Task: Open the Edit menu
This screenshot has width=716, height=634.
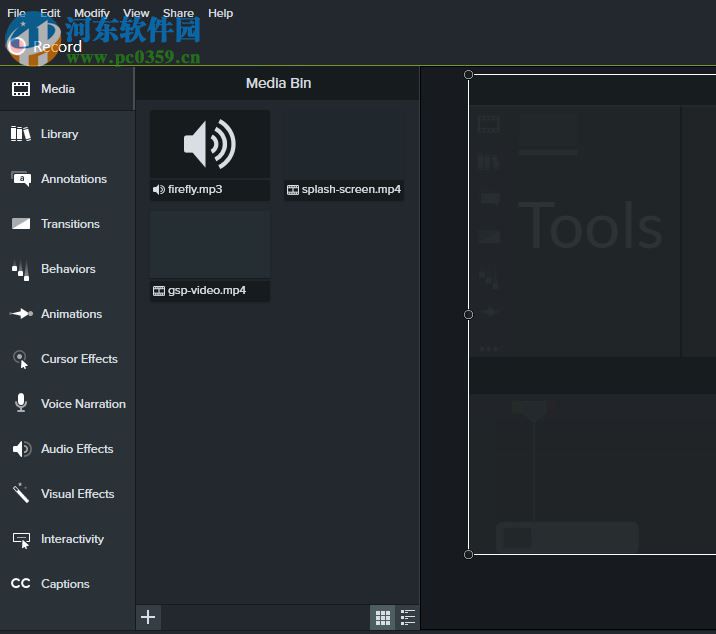Action: point(50,13)
